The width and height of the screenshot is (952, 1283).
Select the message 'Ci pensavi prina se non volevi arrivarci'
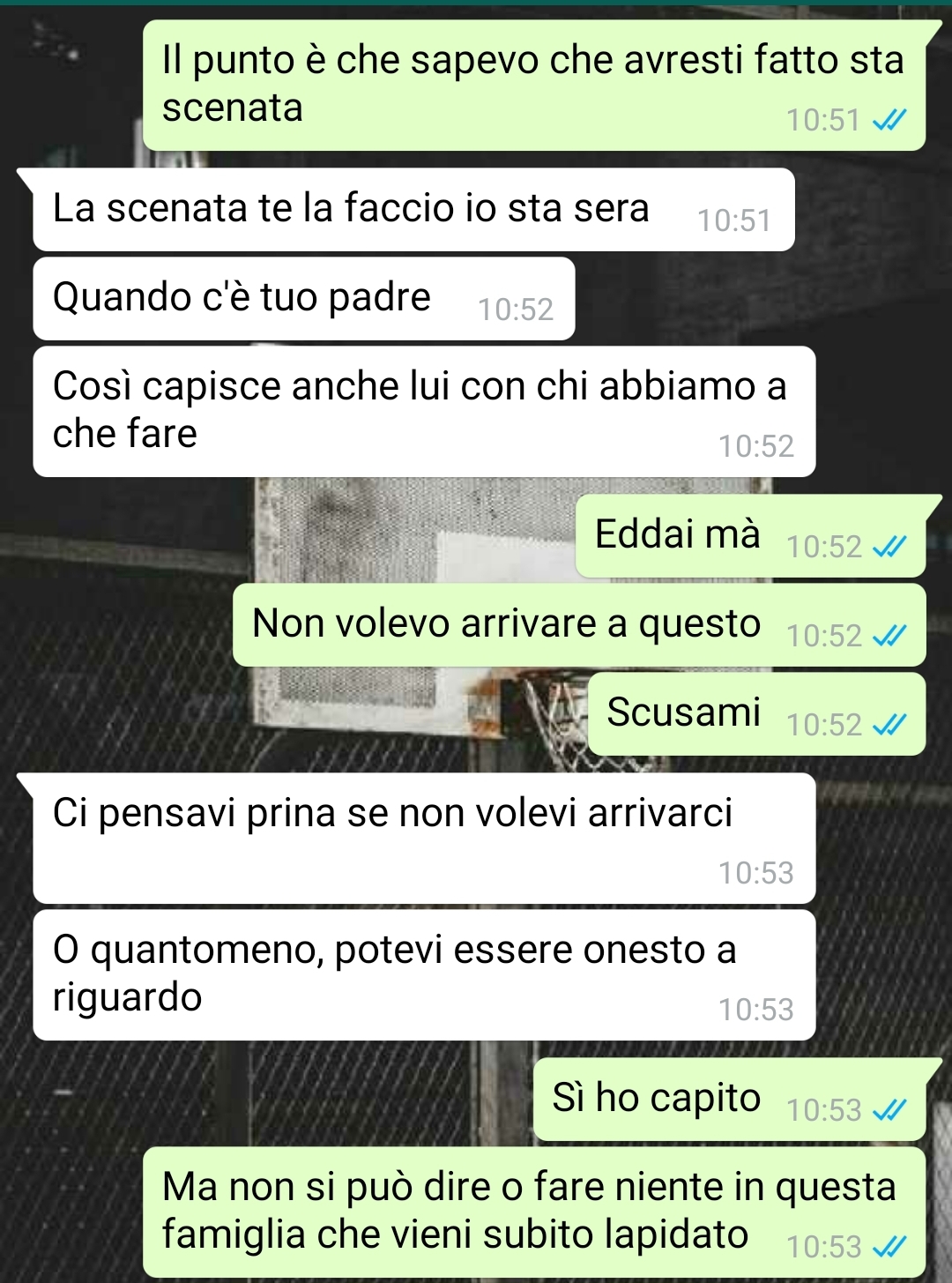(x=424, y=839)
